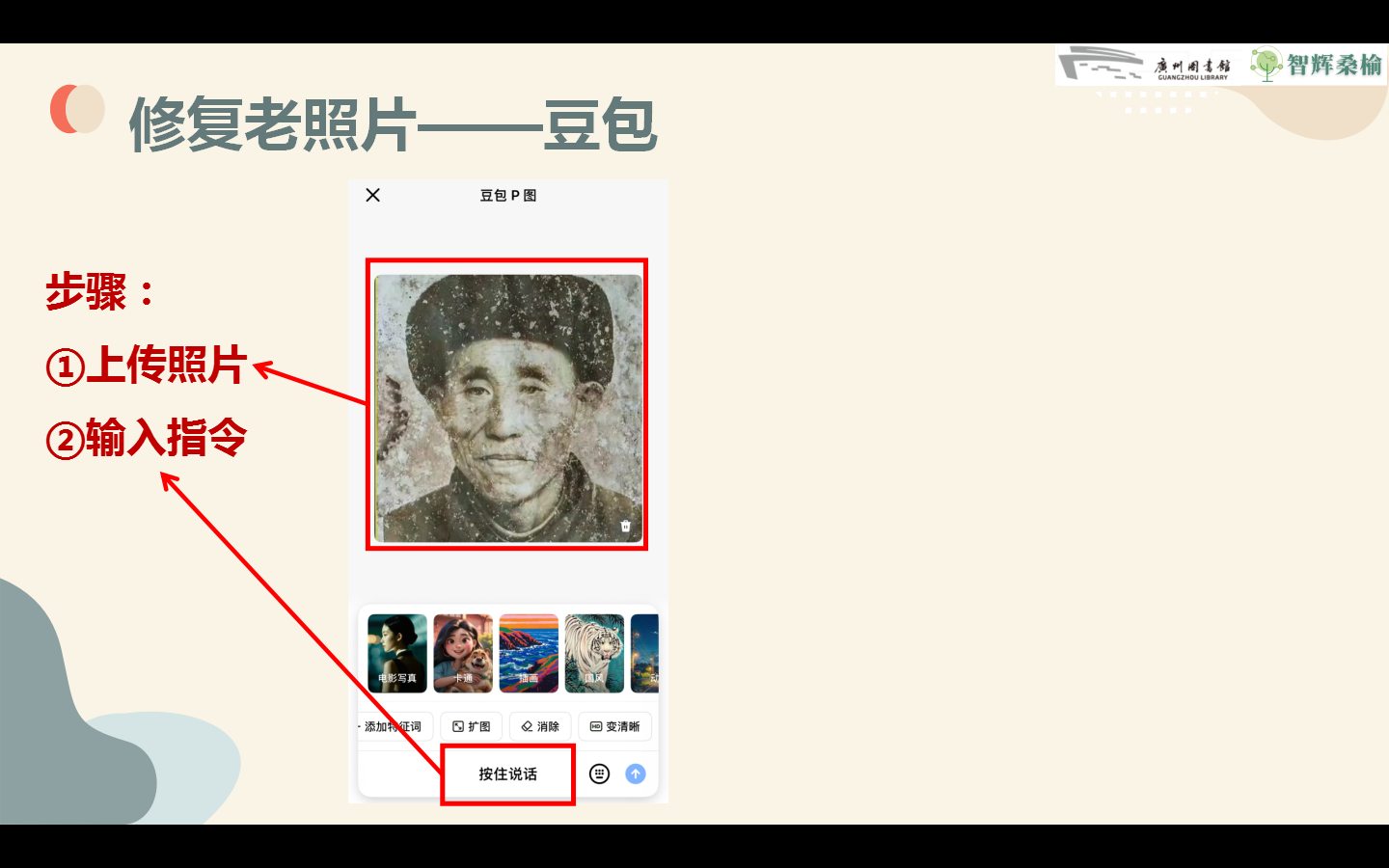Hold the 按住说话 voice input button

508,773
